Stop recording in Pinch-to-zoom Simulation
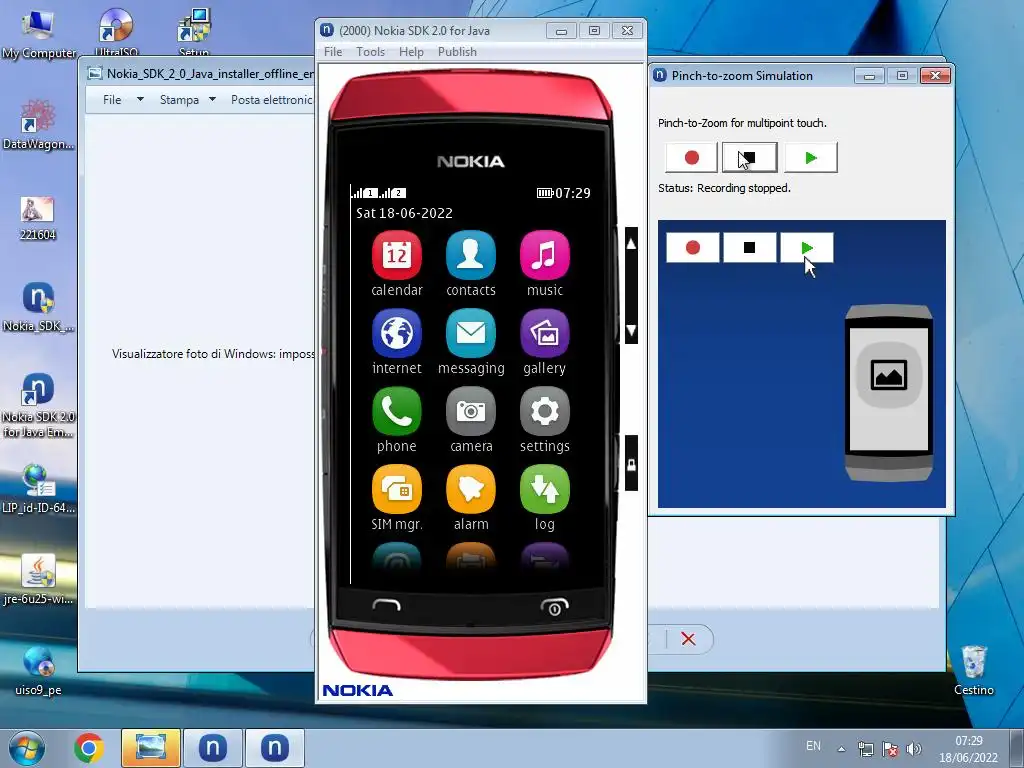Image resolution: width=1024 pixels, height=768 pixels. coord(750,157)
